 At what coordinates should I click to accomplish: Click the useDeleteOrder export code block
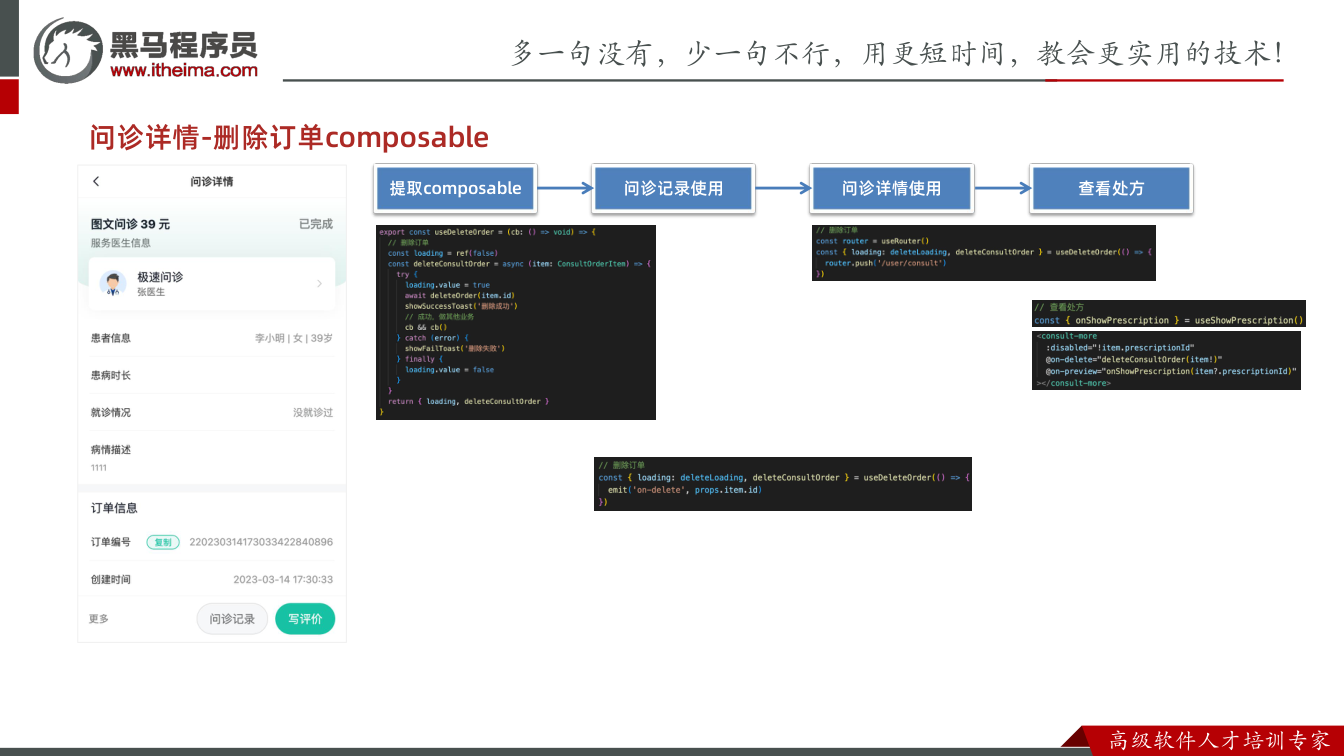pyautogui.click(x=516, y=322)
